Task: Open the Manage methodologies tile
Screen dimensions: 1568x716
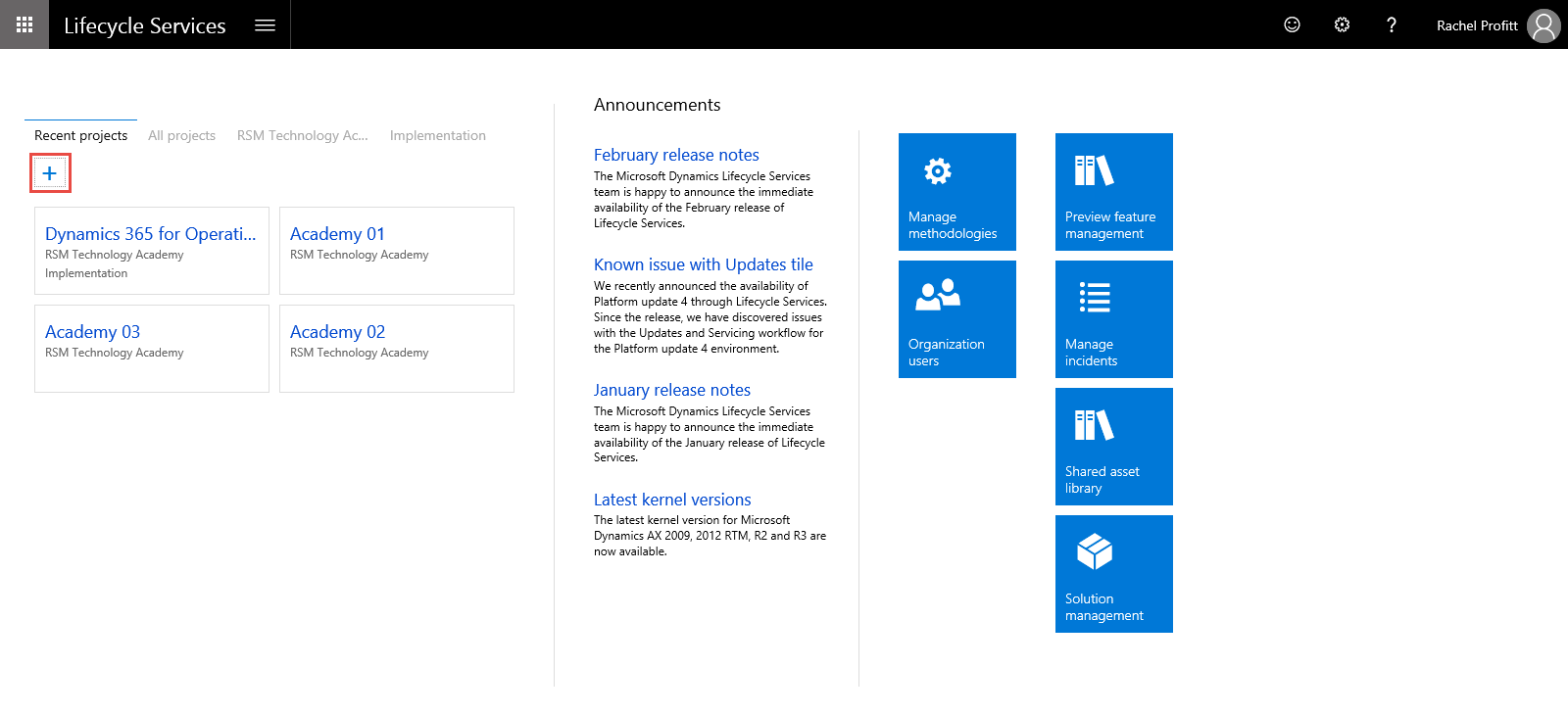Action: [957, 192]
